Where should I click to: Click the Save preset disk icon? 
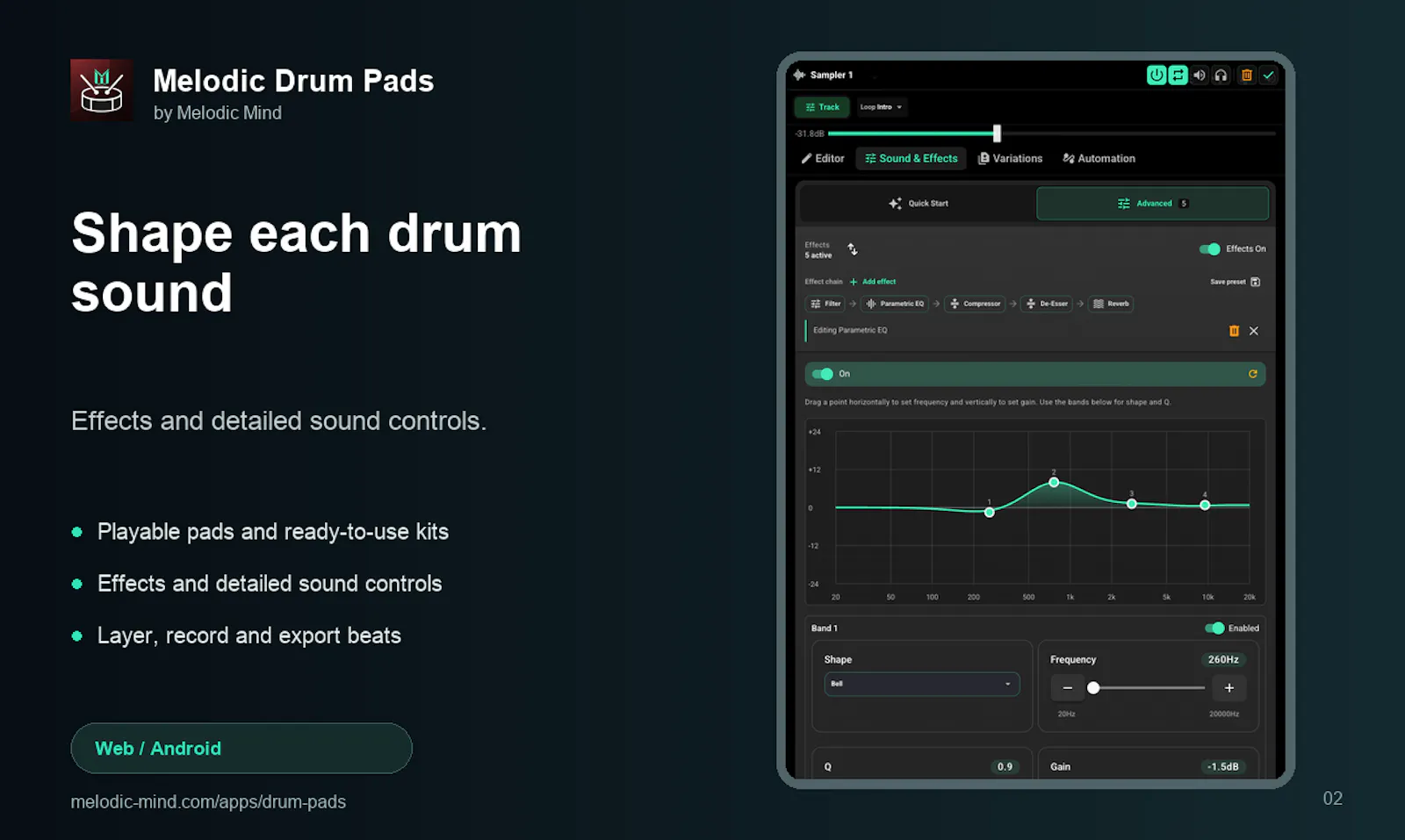coord(1255,282)
